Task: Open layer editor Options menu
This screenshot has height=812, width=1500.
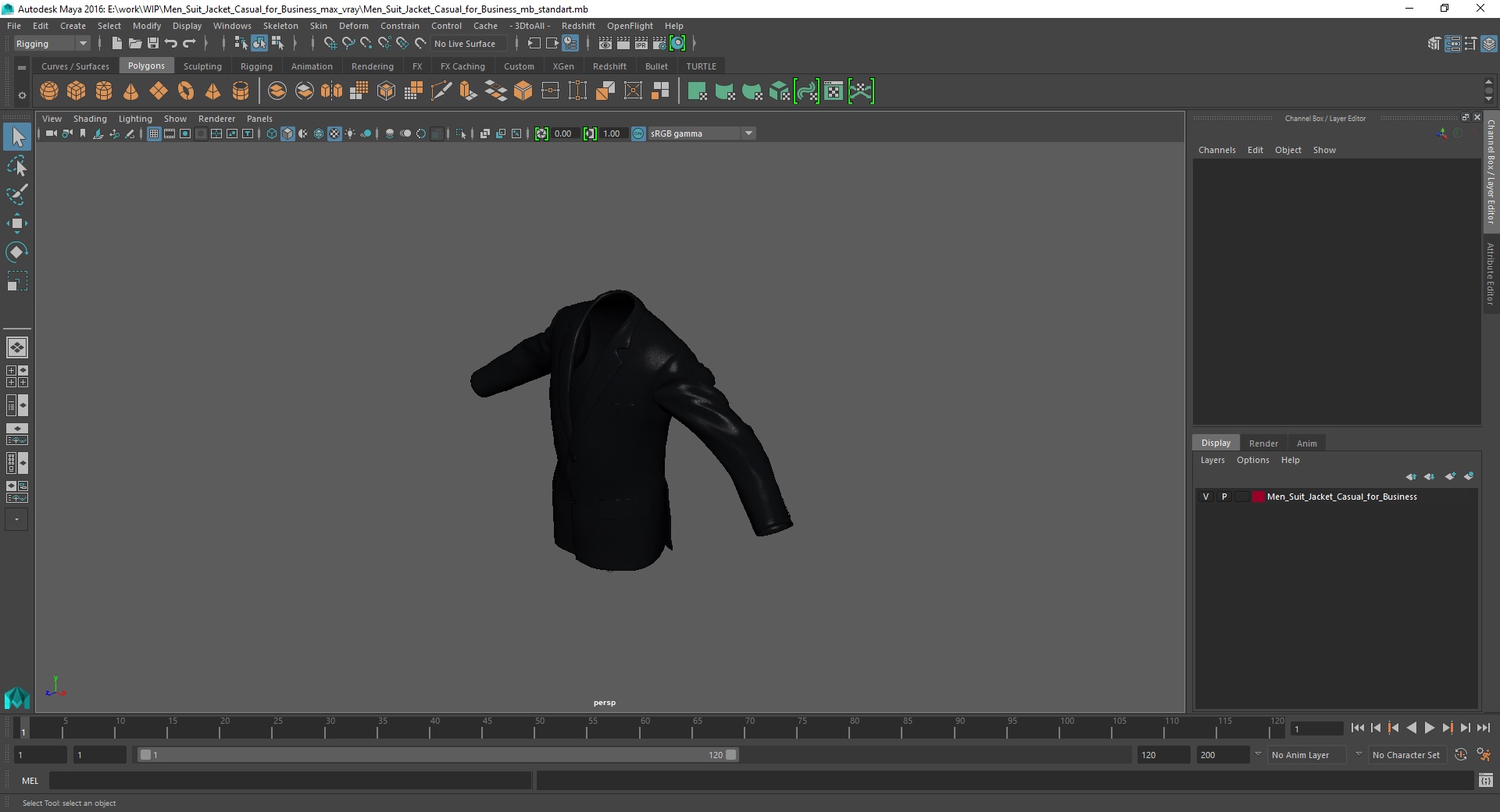Action: [1252, 460]
